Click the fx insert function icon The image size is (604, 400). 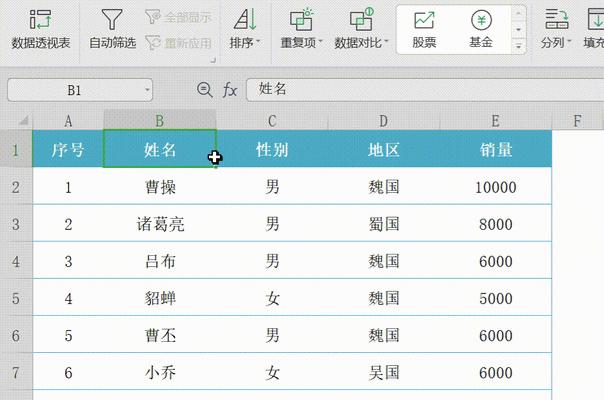pyautogui.click(x=230, y=90)
